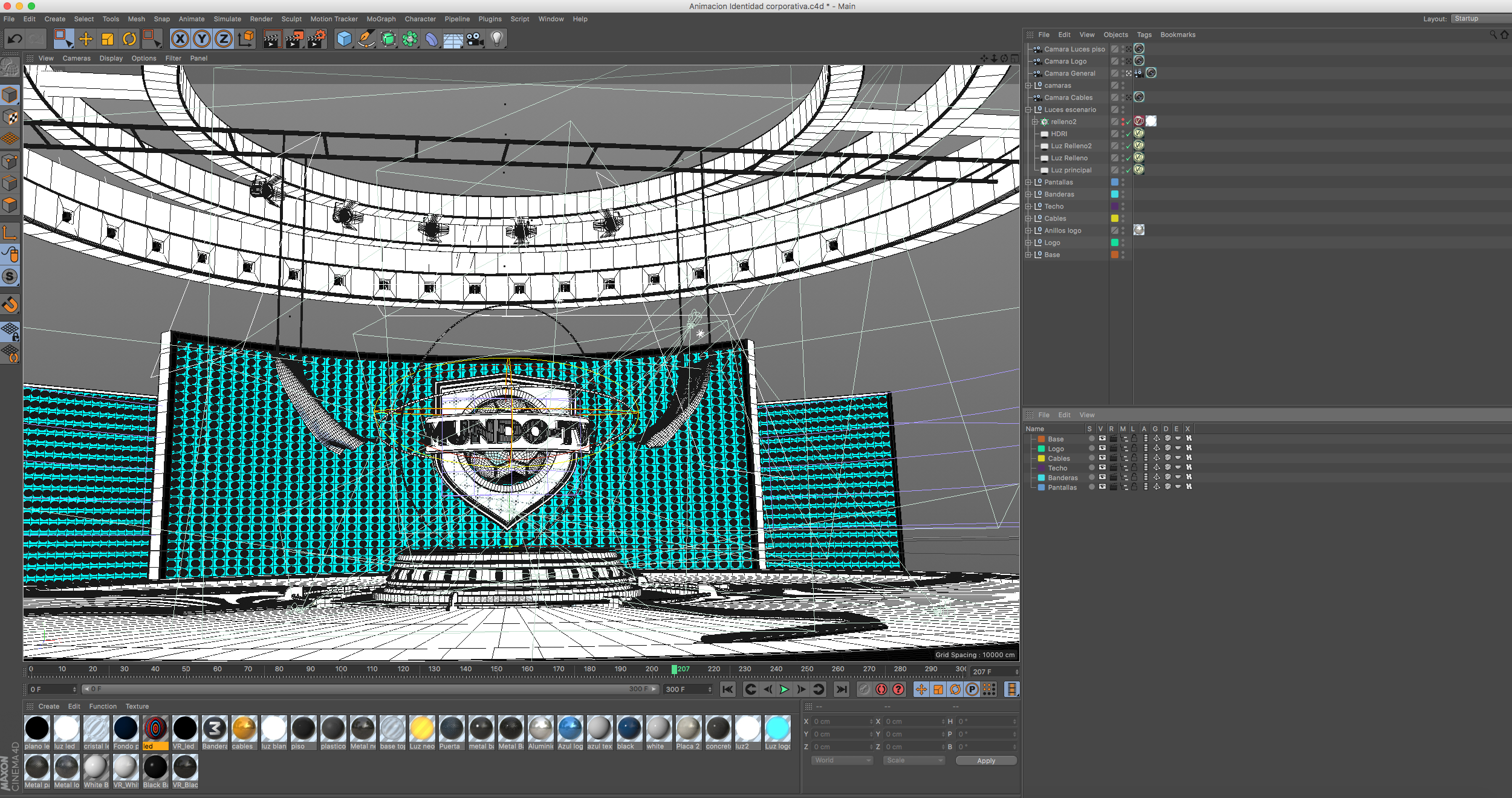Open the Render menu
Image resolution: width=1512 pixels, height=798 pixels.
[x=261, y=19]
